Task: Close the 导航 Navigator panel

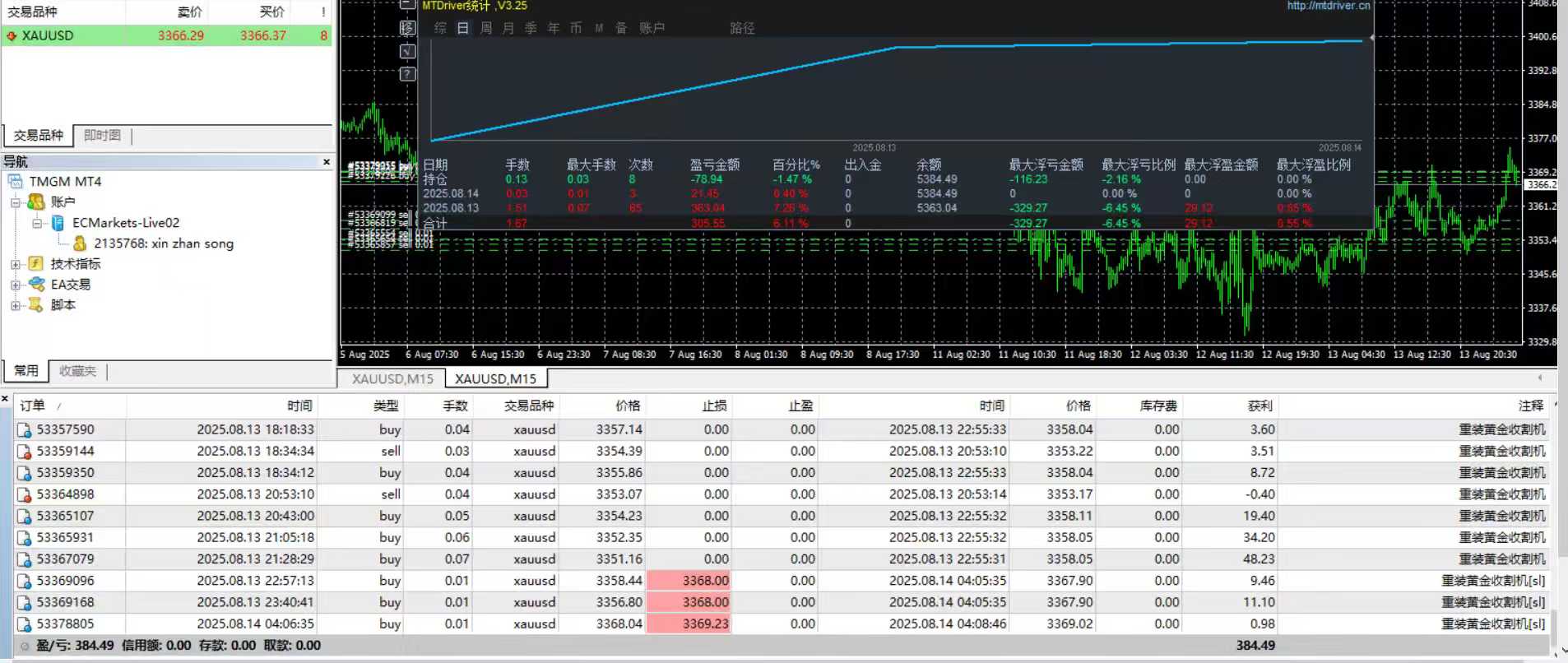Action: [x=327, y=162]
